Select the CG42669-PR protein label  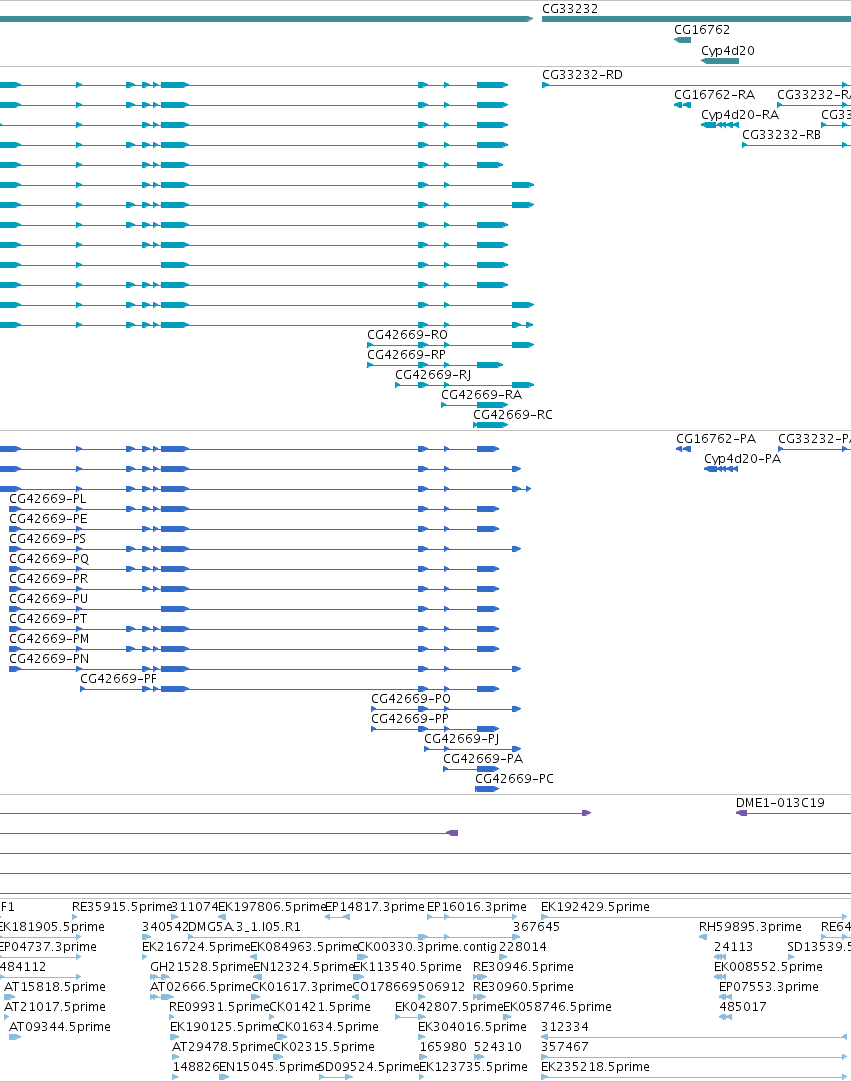coord(48,579)
